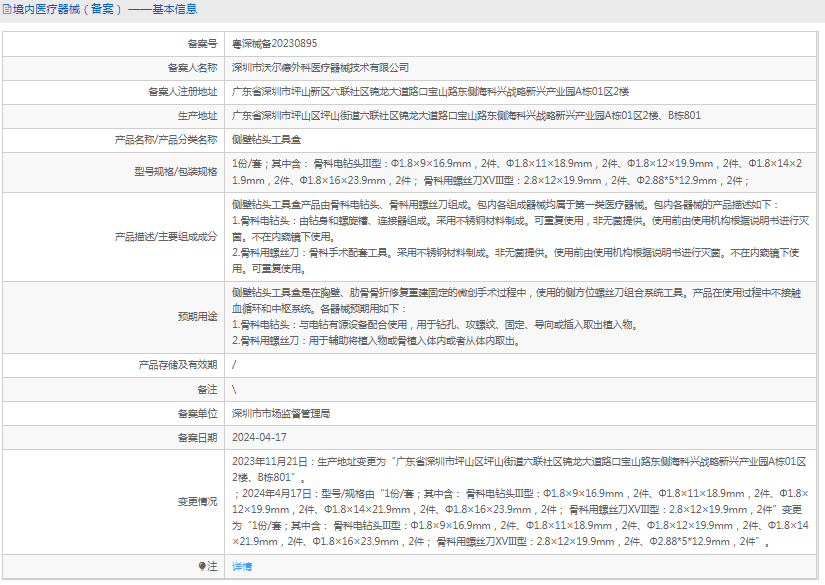Click the 变更情况 row label
825x585 pixels.
(x=197, y=502)
